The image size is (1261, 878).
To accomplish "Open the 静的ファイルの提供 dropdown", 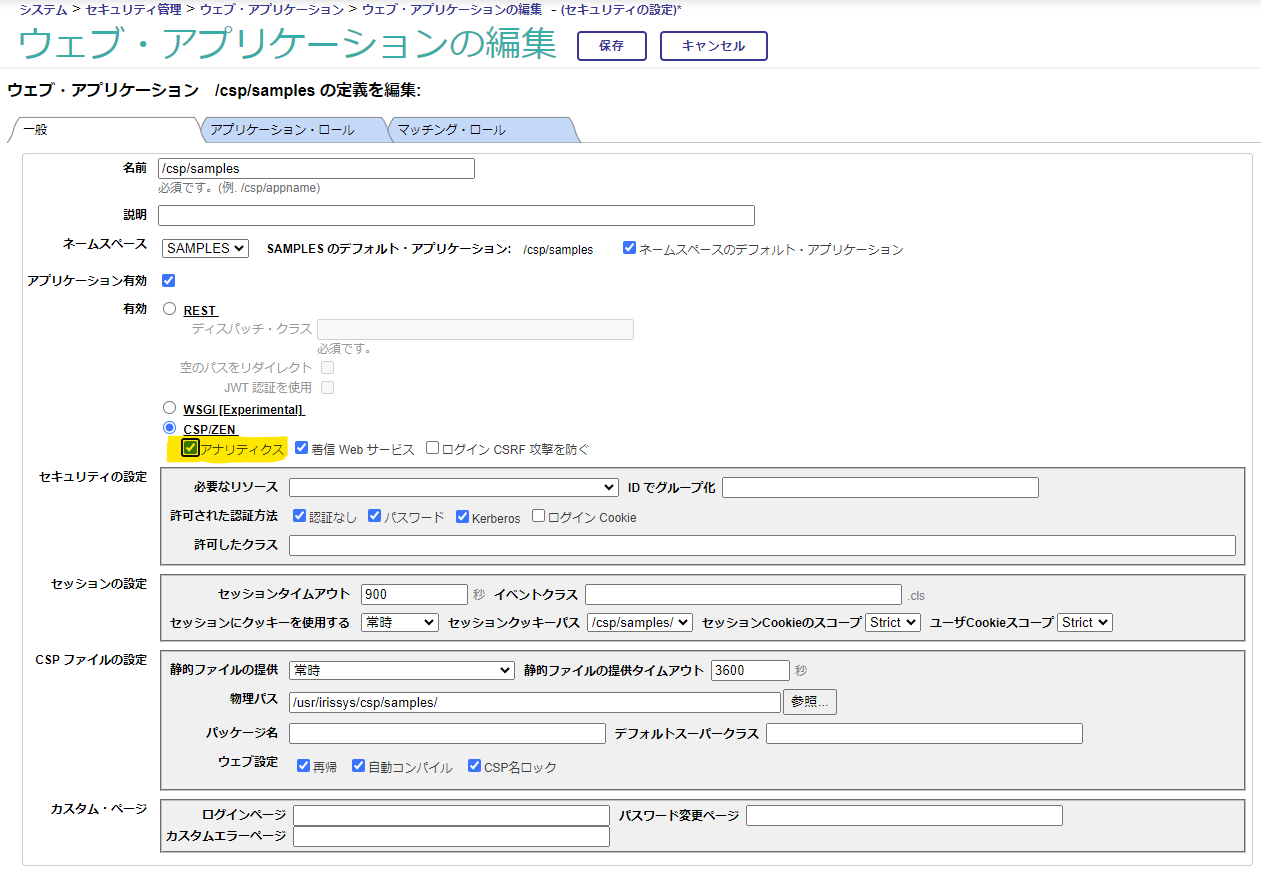I will click(x=401, y=670).
